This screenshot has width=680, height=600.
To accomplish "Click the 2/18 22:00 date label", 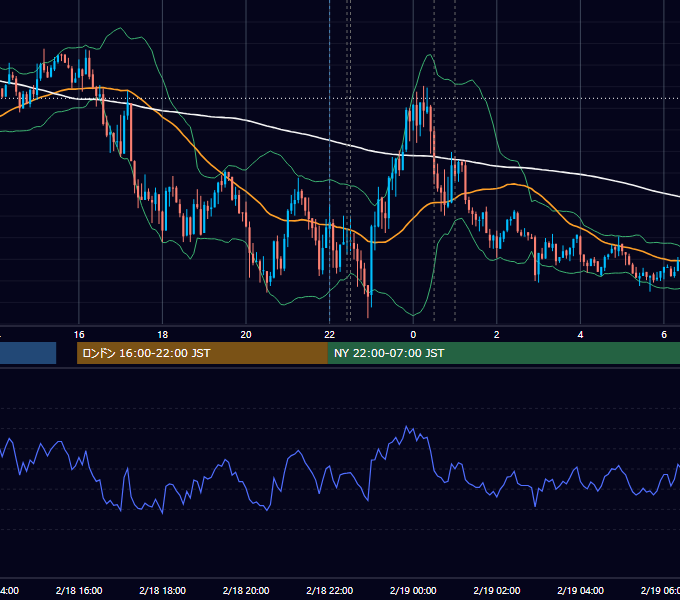I will click(x=330, y=590).
